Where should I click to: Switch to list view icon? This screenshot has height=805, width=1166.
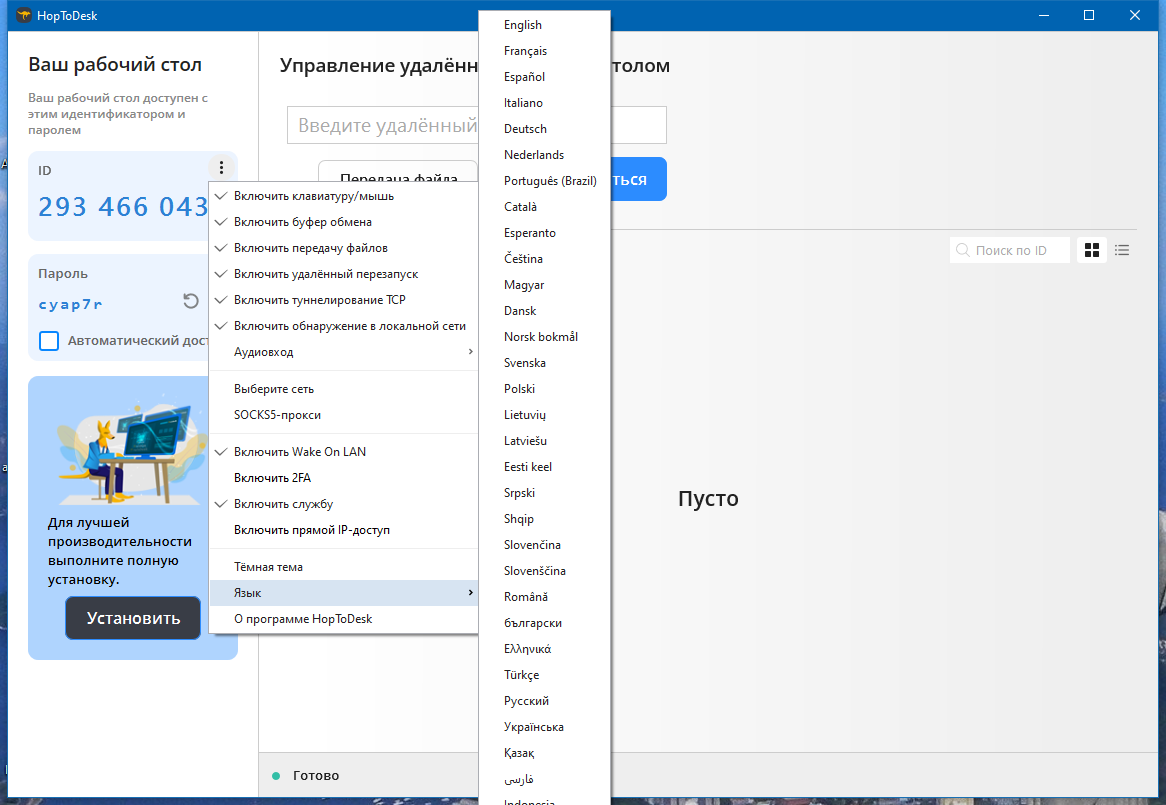(1122, 250)
